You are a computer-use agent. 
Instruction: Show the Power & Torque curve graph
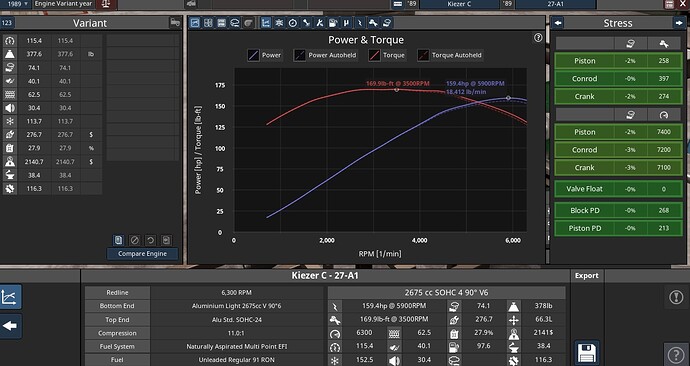[266, 23]
